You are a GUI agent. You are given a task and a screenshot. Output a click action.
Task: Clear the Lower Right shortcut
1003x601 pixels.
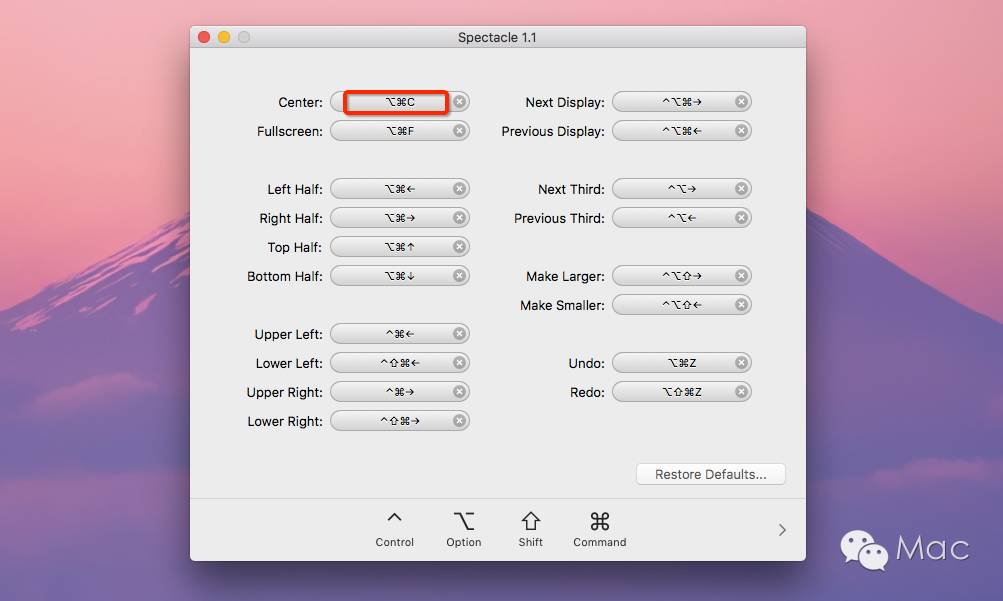pyautogui.click(x=459, y=421)
